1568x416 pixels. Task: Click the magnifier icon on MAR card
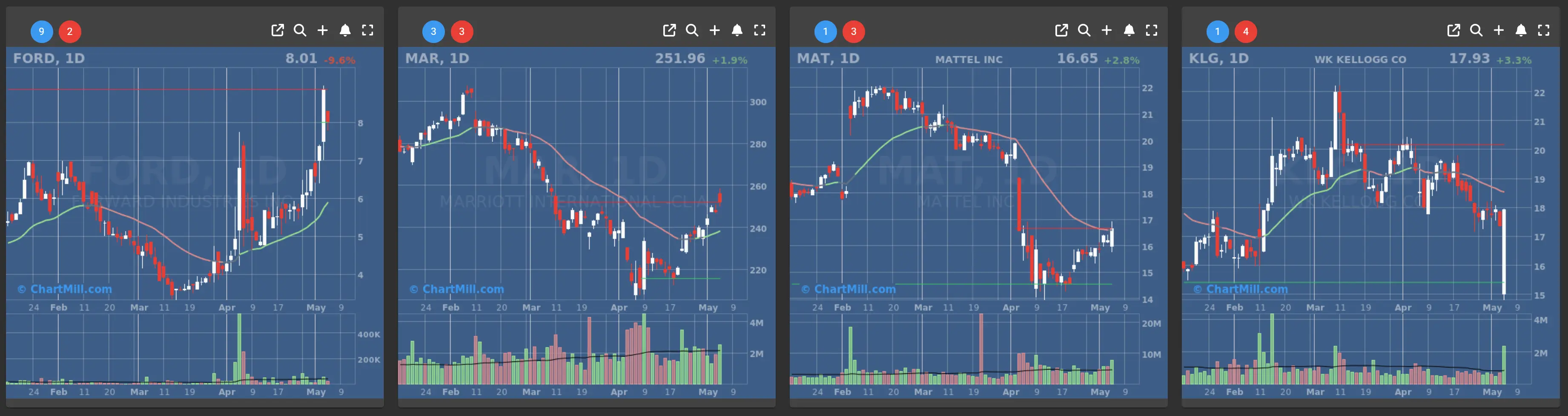pyautogui.click(x=692, y=30)
